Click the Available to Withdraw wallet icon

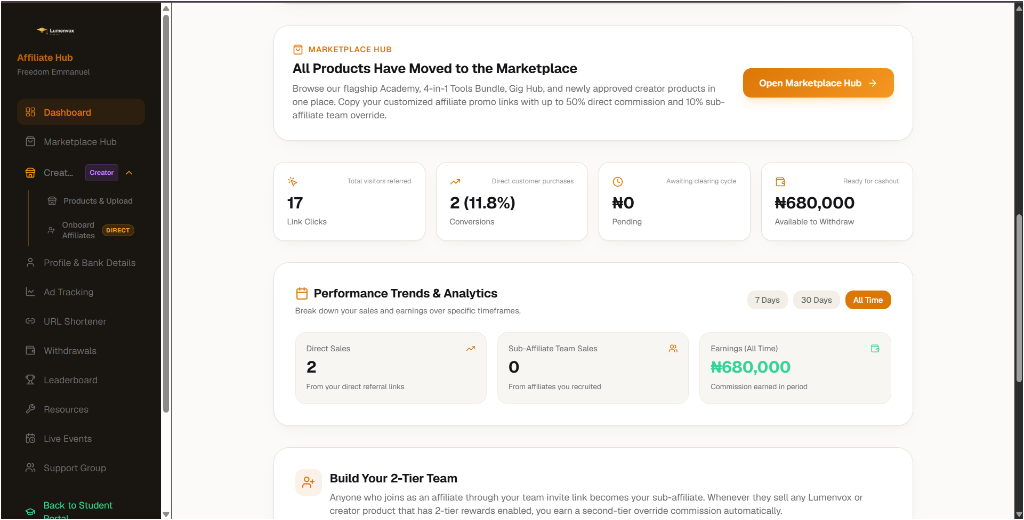780,182
